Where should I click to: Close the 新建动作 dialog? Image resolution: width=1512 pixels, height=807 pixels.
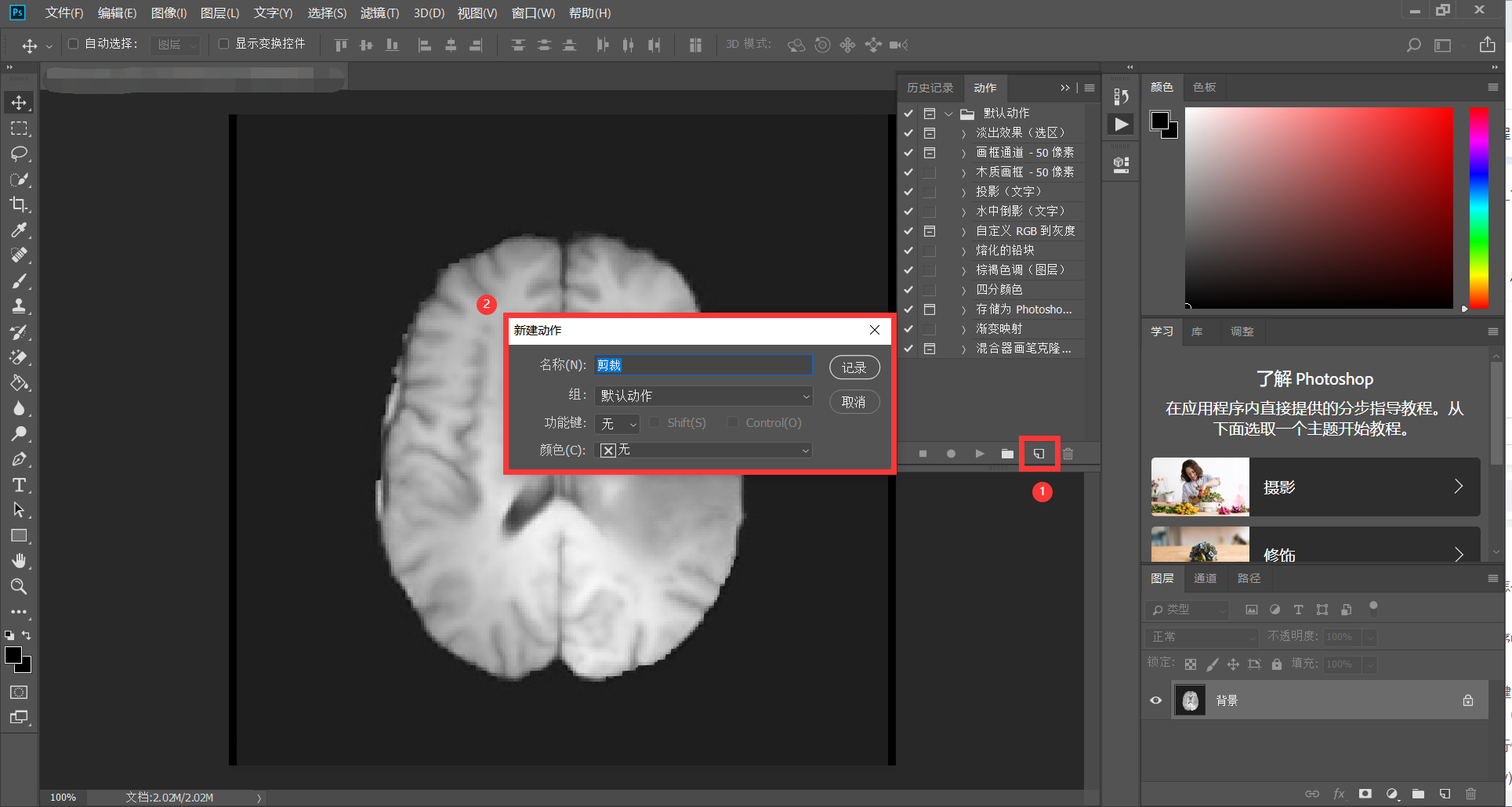pyautogui.click(x=875, y=330)
